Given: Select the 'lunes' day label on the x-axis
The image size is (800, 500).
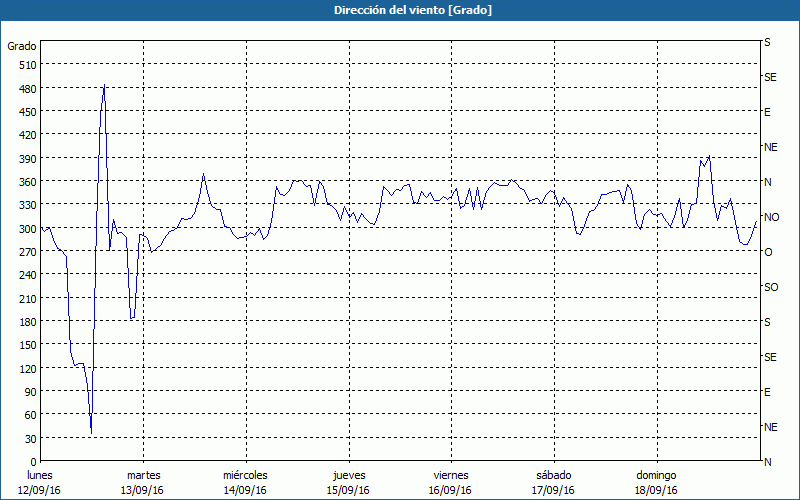Looking at the screenshot, I should pos(40,475).
